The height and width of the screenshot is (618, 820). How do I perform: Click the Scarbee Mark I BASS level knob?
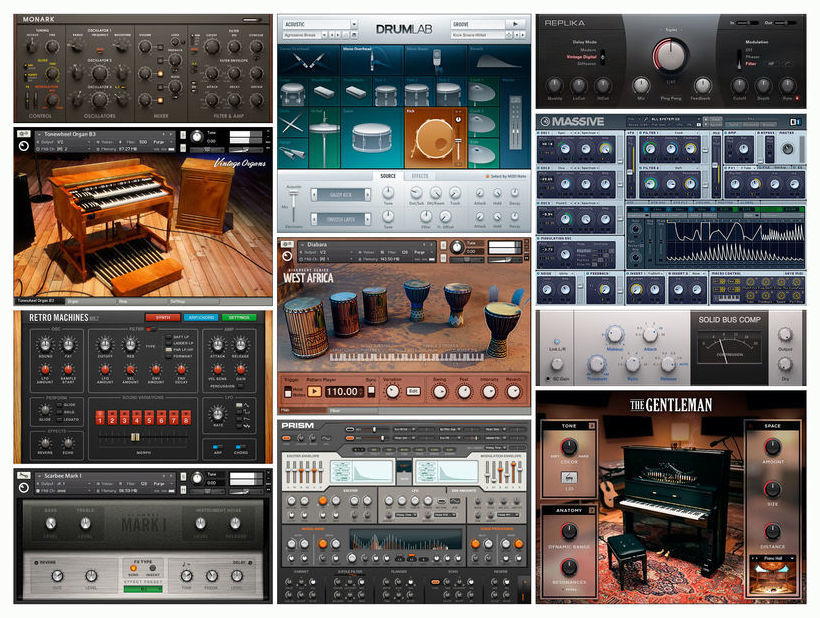pyautogui.click(x=51, y=523)
